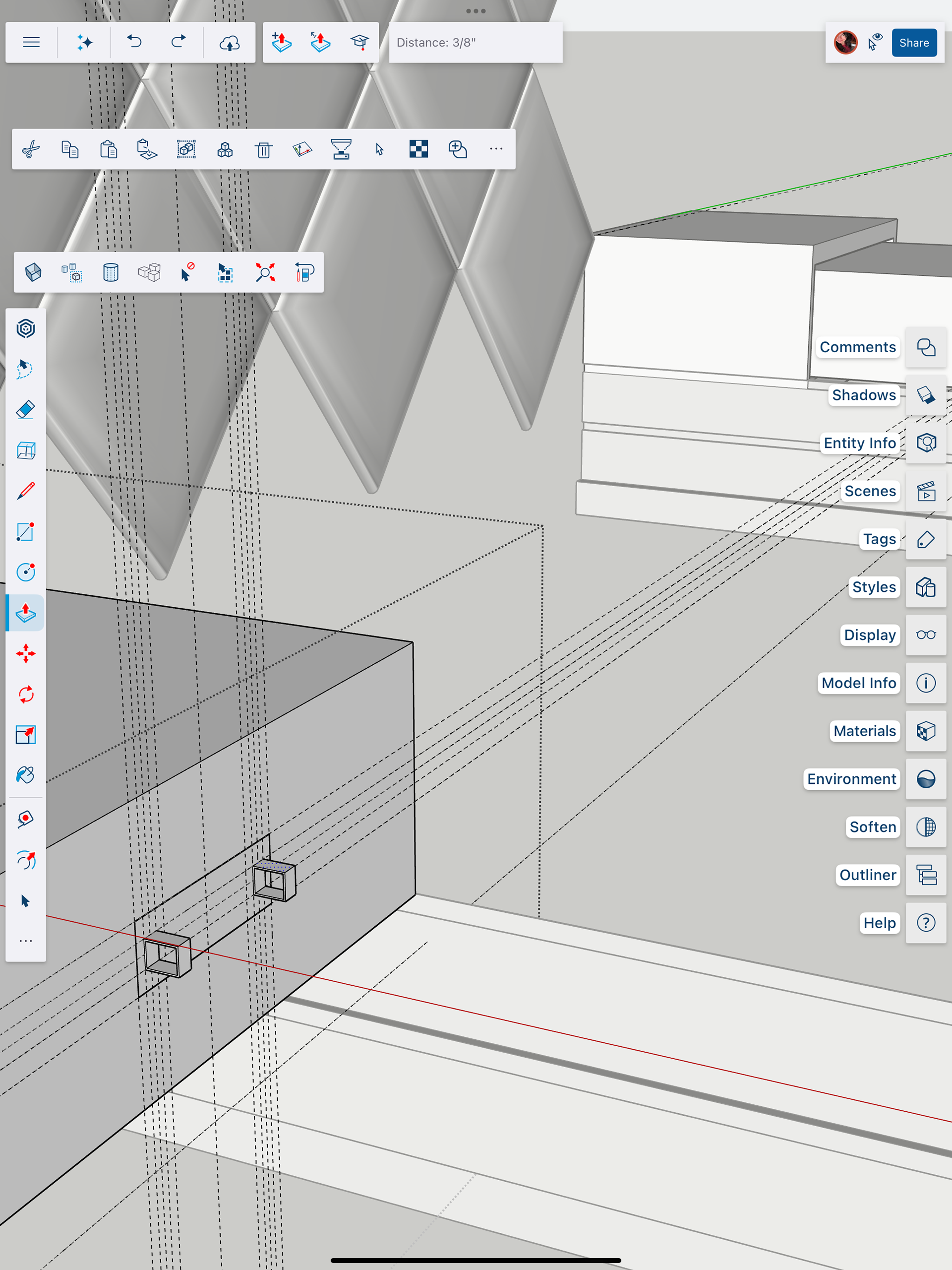Toggle the Shadows panel icon
This screenshot has width=952, height=1270.
926,395
